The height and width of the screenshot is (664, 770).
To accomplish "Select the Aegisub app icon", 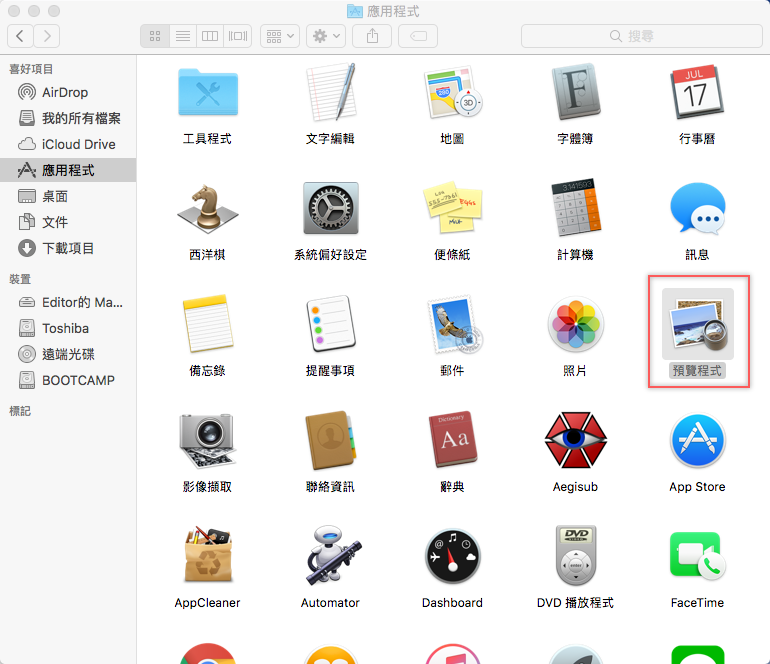I will (x=576, y=441).
